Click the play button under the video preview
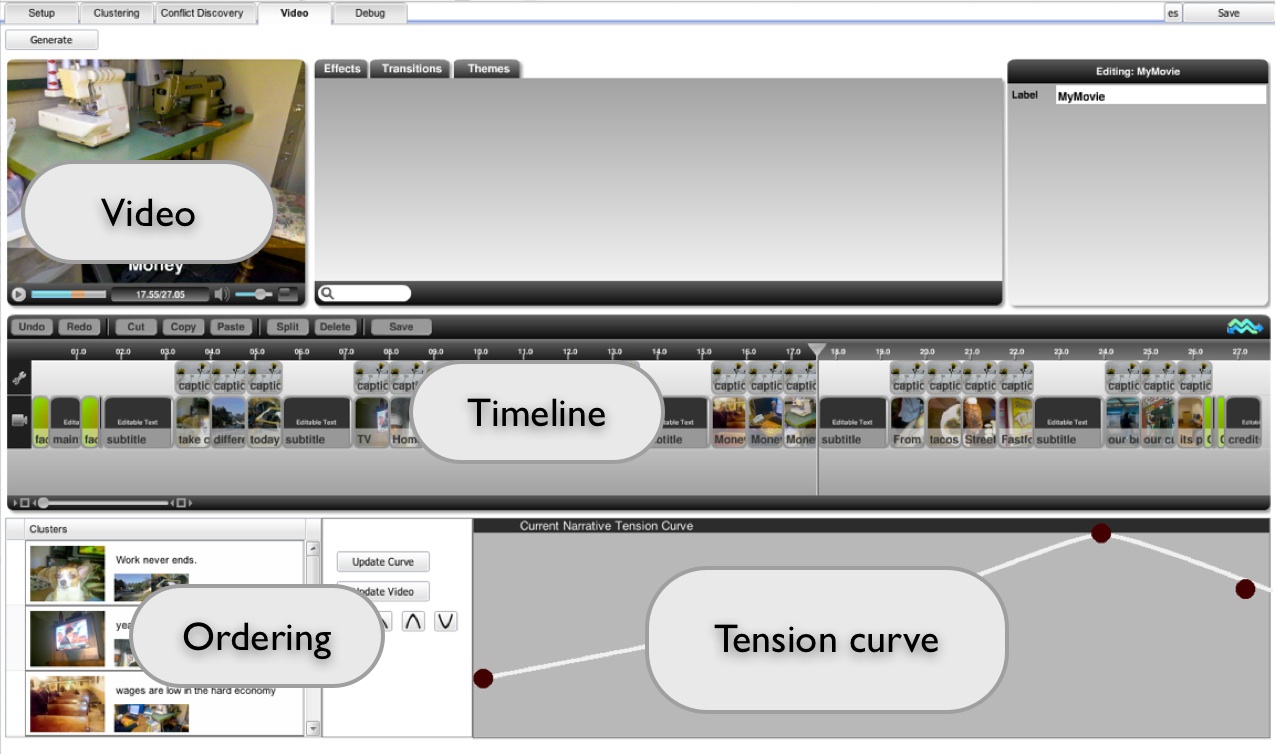Viewport: 1277px width, 754px height. pos(18,295)
